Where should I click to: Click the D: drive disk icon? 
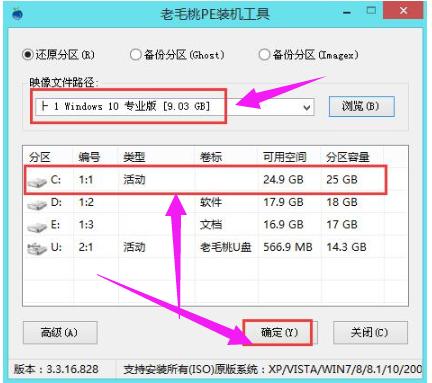[37, 204]
